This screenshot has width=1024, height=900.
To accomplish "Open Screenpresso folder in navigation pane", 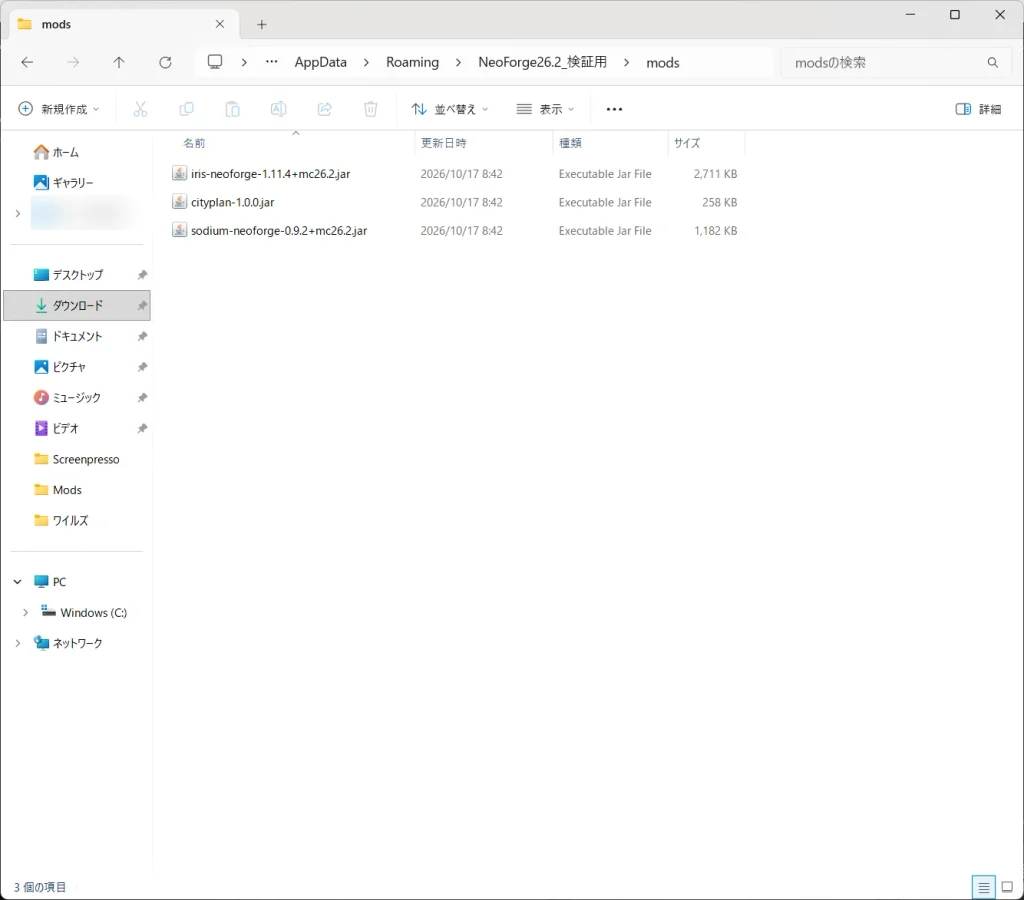I will pyautogui.click(x=86, y=459).
